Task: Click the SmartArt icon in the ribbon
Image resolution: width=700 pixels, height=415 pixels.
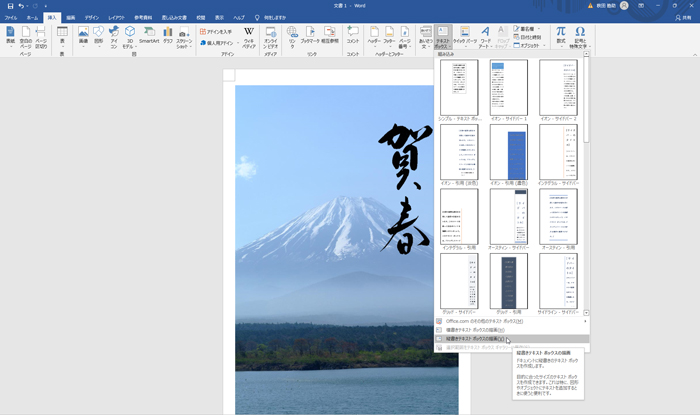Action: tap(149, 35)
